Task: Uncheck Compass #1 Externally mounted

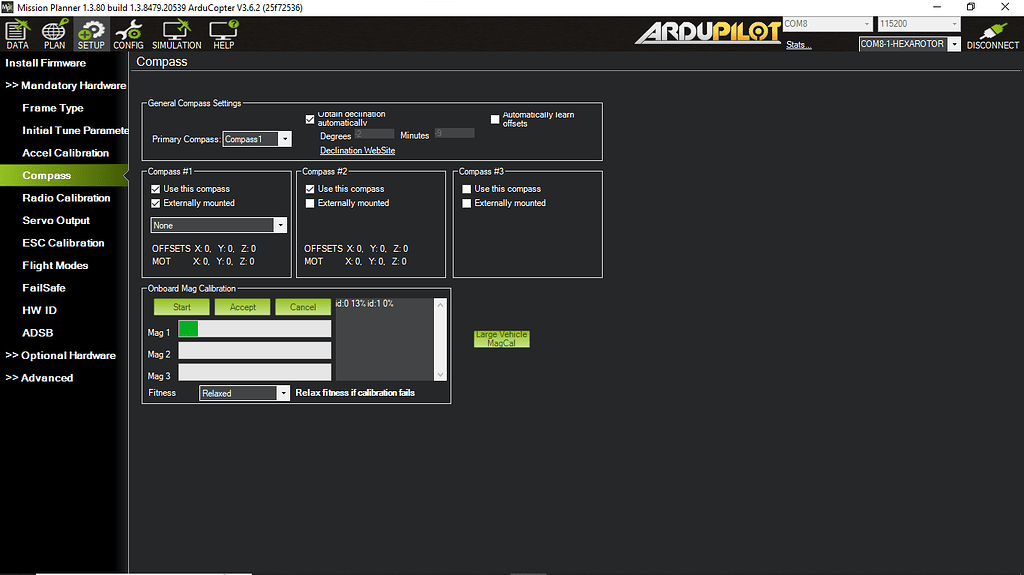Action: 156,203
